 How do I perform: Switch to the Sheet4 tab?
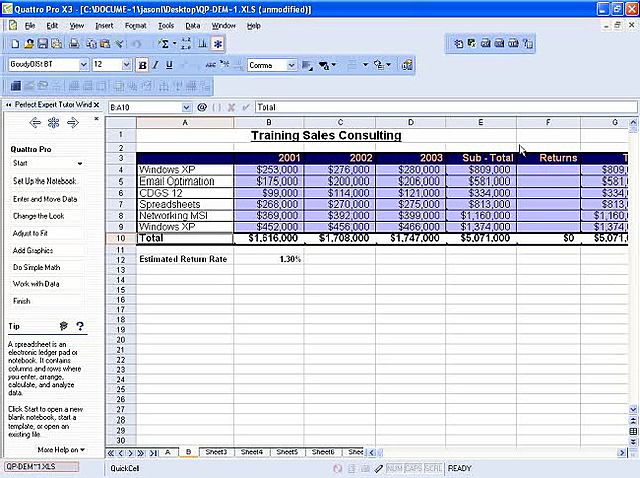click(x=251, y=452)
